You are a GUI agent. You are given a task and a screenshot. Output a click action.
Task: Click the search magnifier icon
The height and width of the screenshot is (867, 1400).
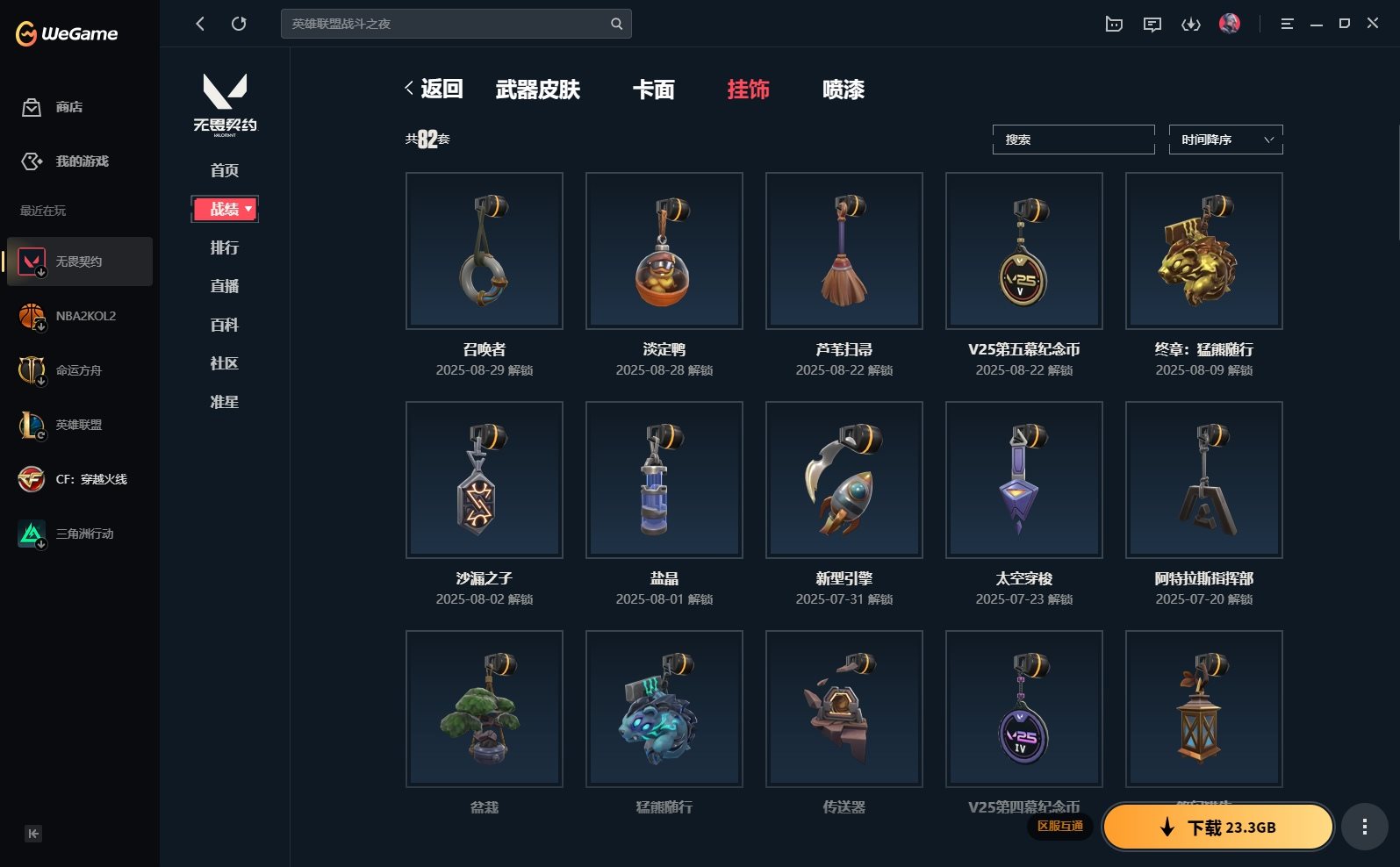pos(616,24)
